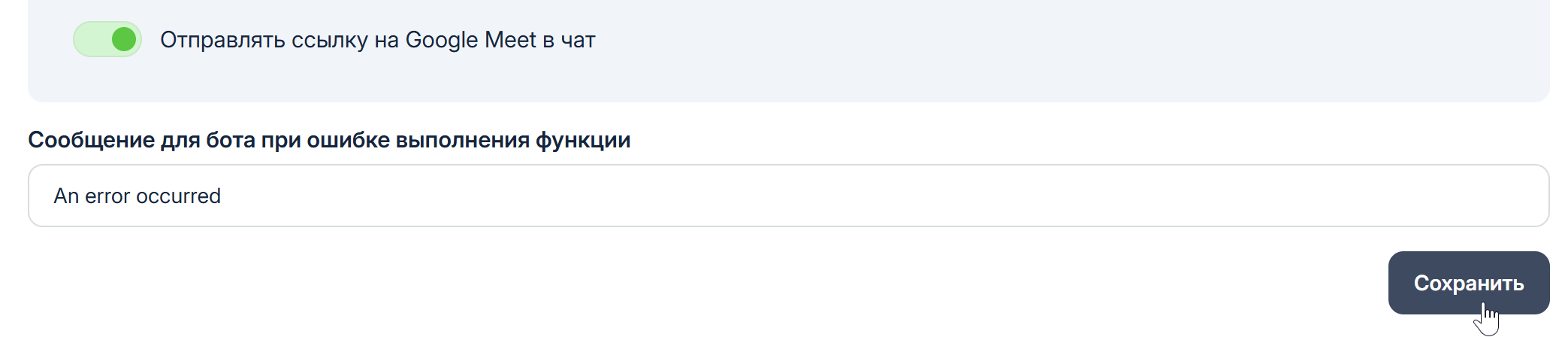Place cursor after "occurred" in the input
Image resolution: width=1568 pixels, height=337 pixels.
coord(222,196)
